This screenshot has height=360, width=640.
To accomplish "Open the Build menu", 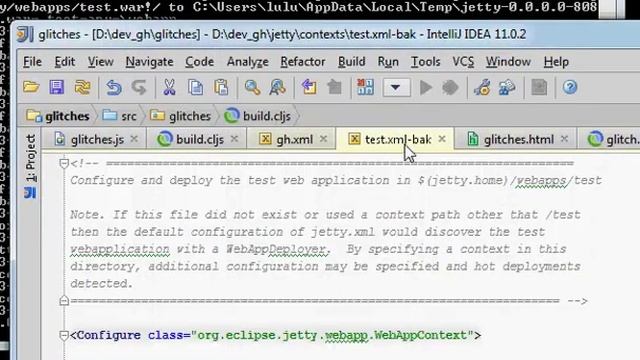I will coord(351,62).
